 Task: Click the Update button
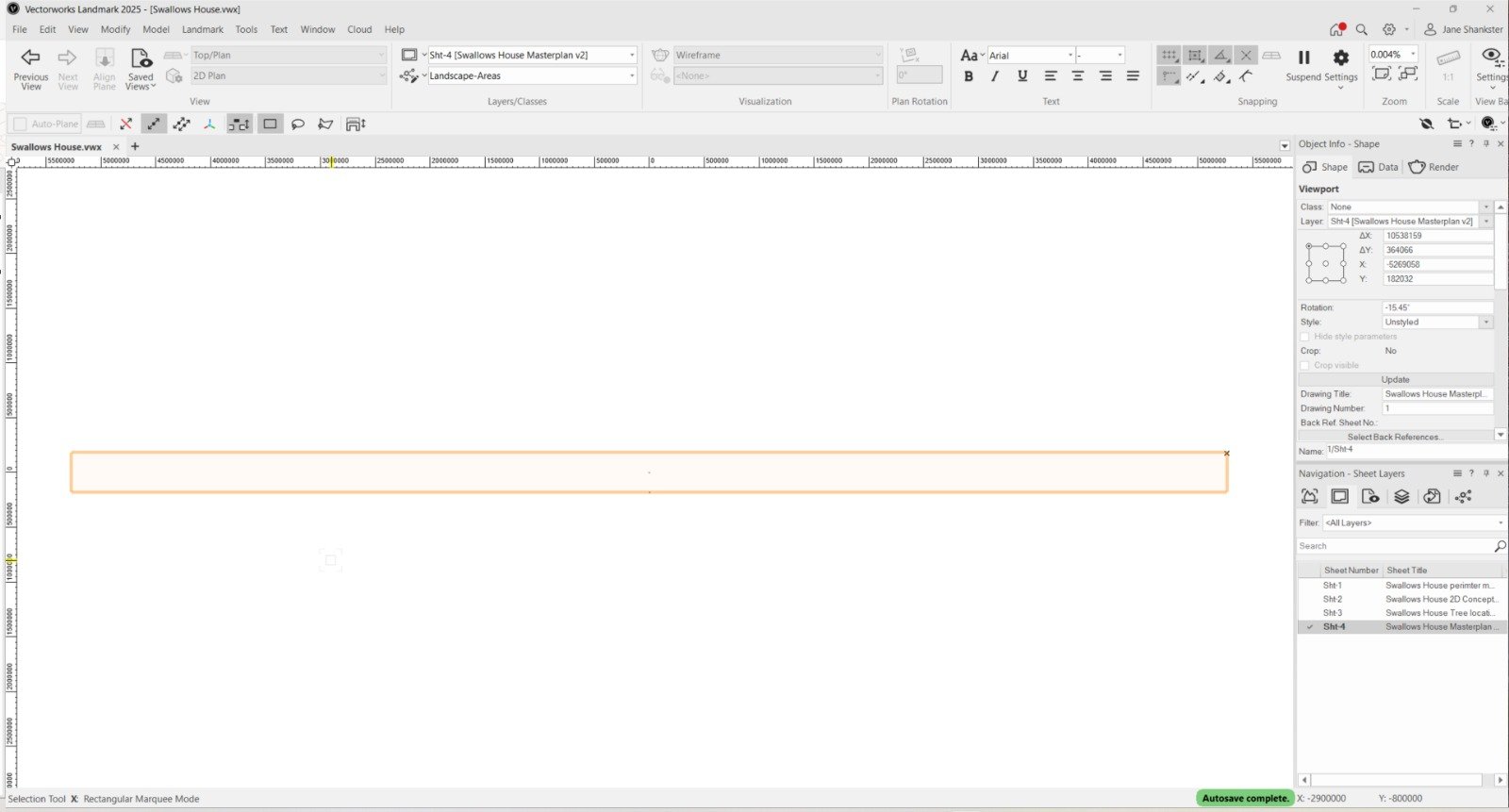(x=1395, y=379)
